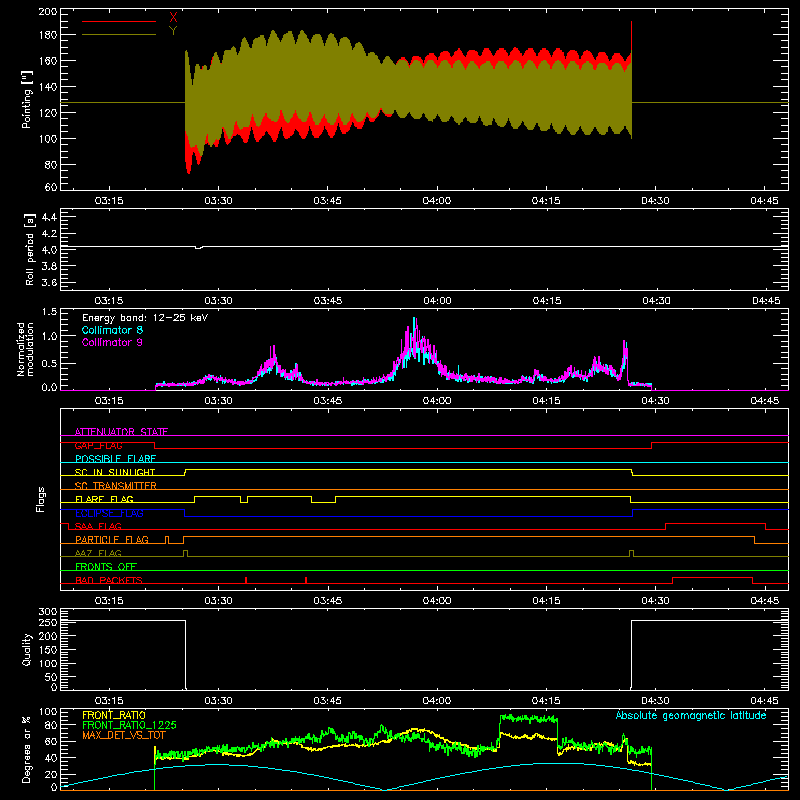Click the 'Degrees or %' axis title
The width and height of the screenshot is (800, 800).
pyautogui.click(x=26, y=749)
